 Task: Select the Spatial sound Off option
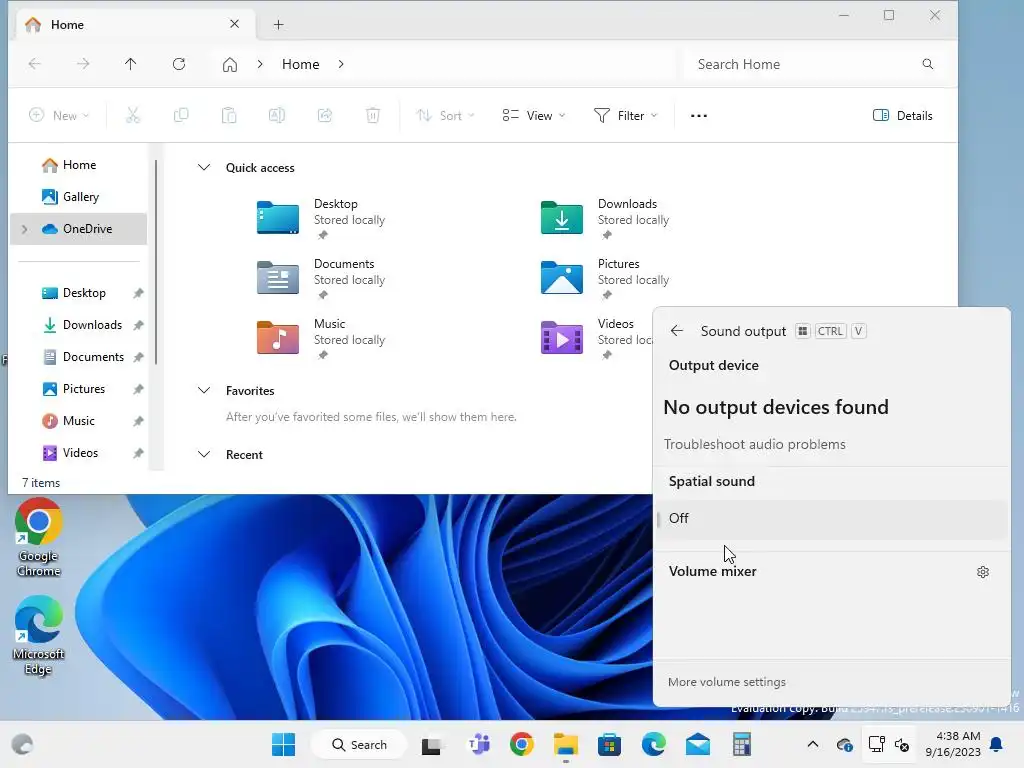point(831,519)
